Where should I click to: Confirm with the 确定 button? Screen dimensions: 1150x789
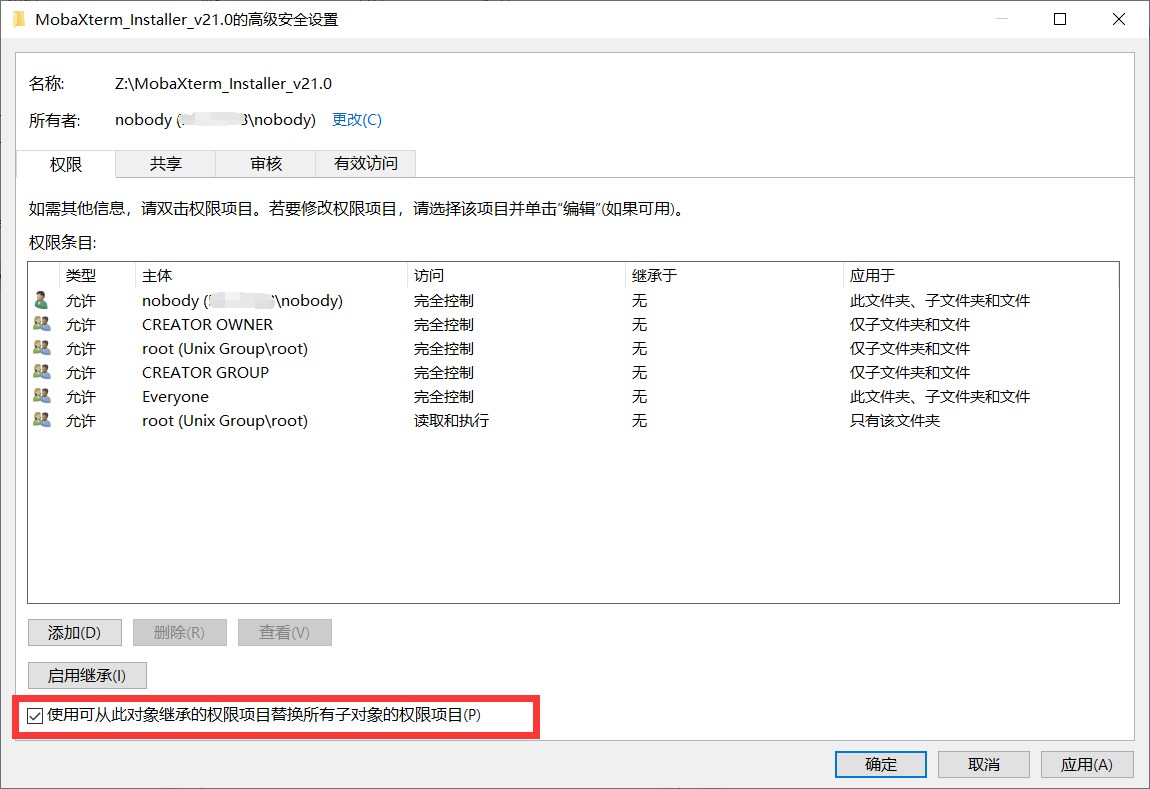pos(881,764)
